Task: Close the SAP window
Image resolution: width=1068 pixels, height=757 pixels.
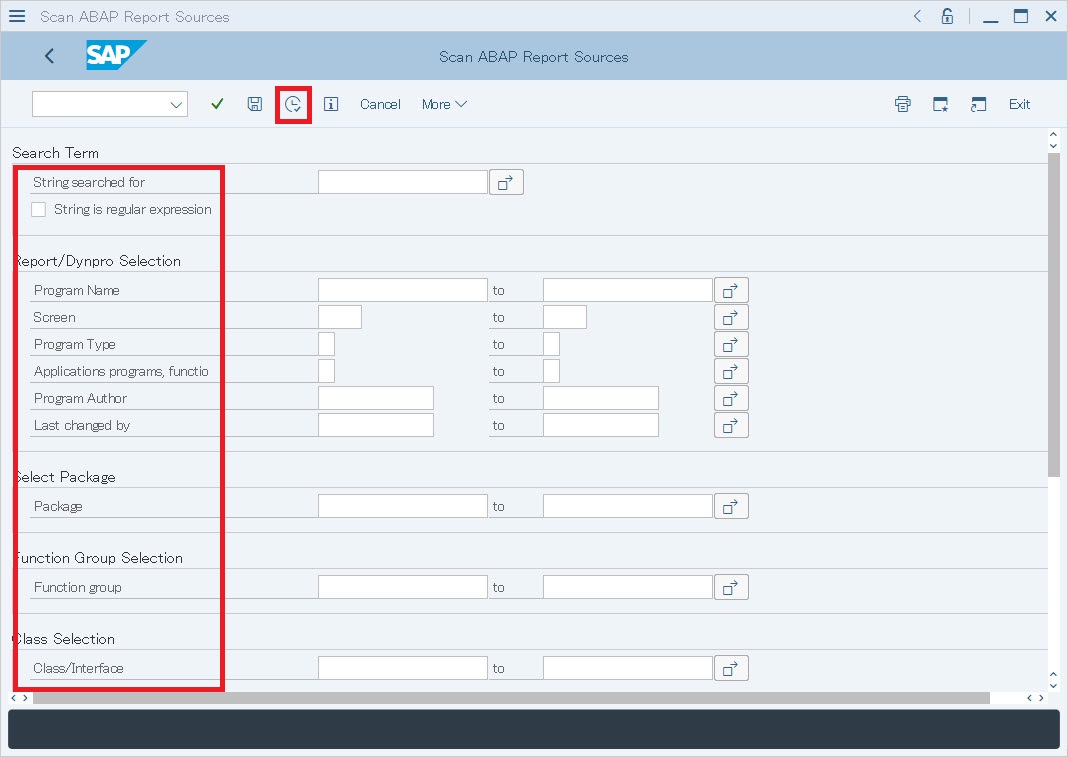Action: click(x=1051, y=16)
